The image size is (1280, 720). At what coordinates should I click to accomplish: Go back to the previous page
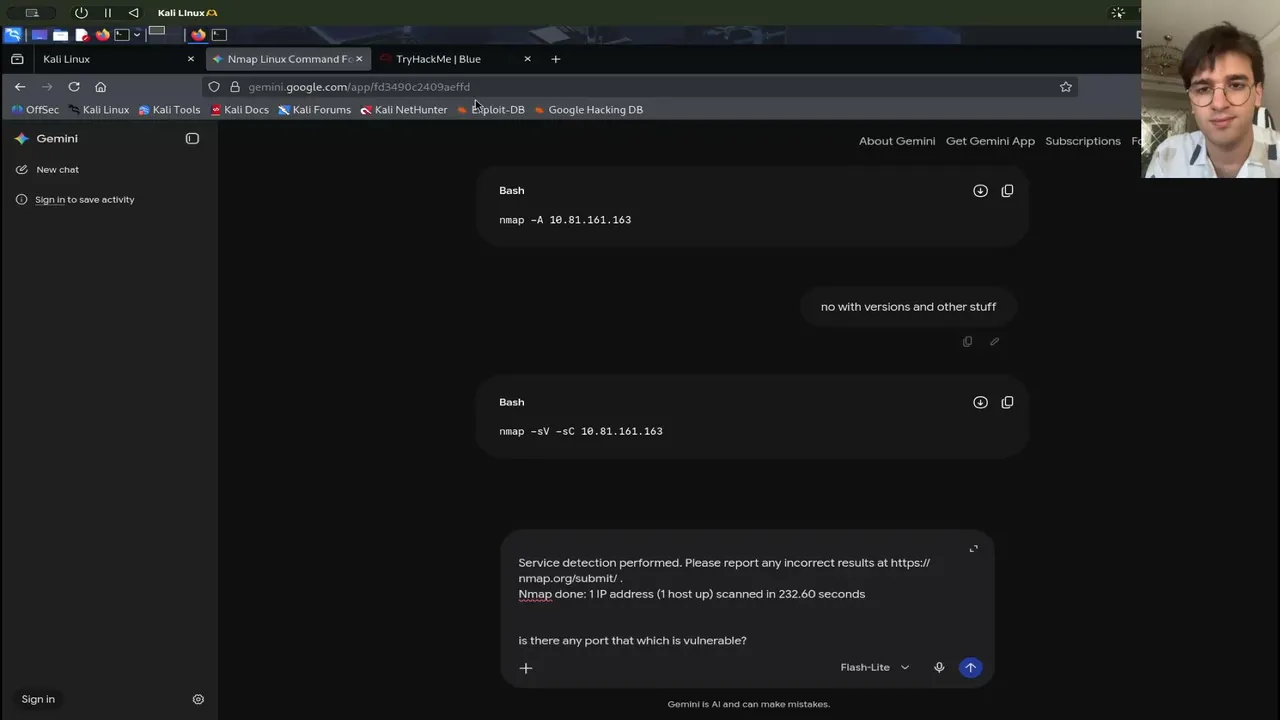tap(20, 87)
